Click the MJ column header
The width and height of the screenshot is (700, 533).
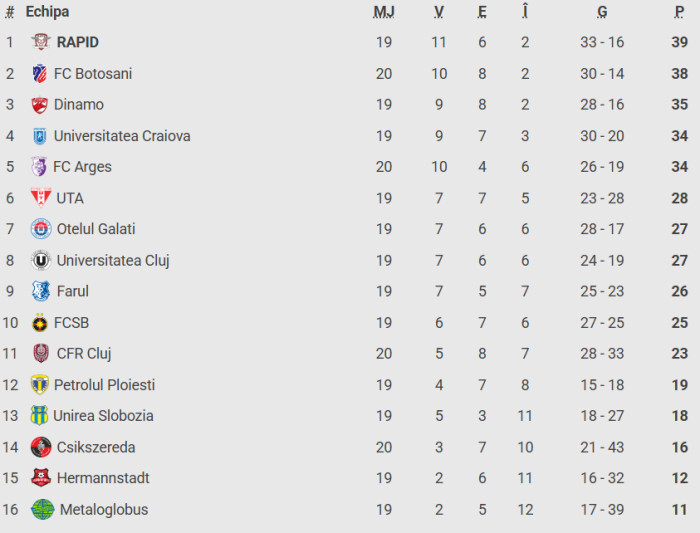(x=384, y=12)
